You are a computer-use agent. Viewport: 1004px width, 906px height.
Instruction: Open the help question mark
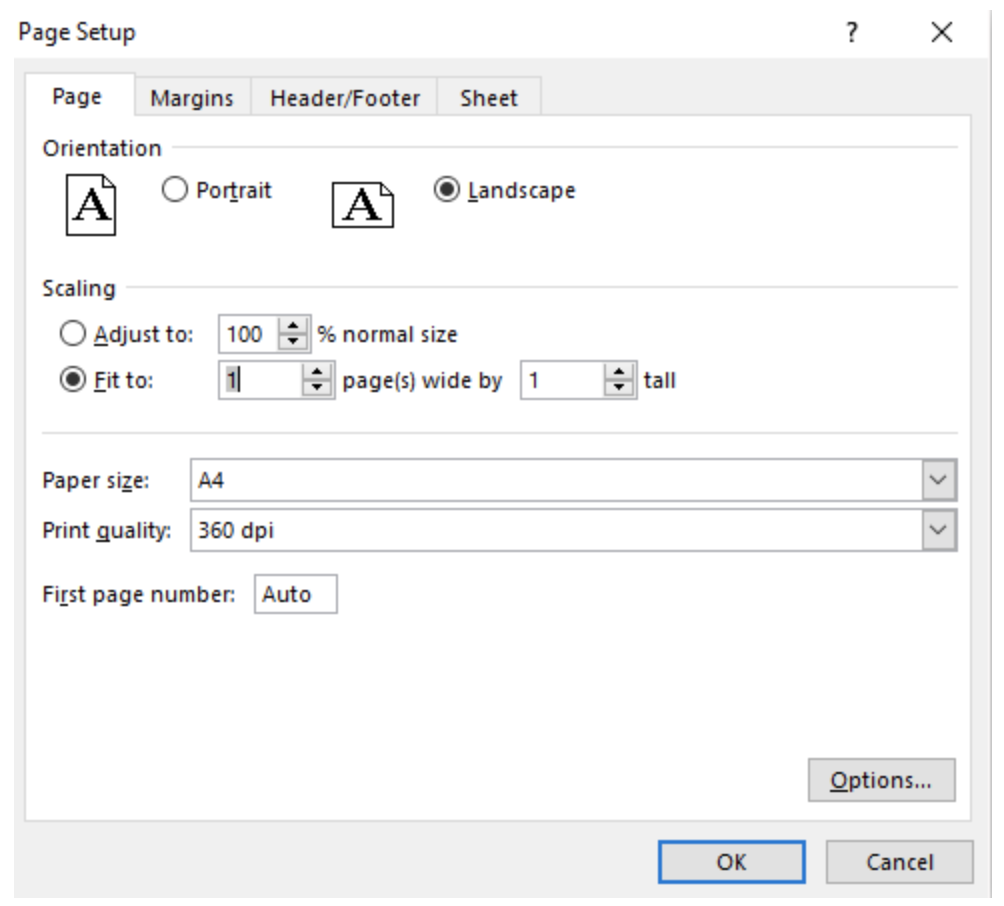851,32
